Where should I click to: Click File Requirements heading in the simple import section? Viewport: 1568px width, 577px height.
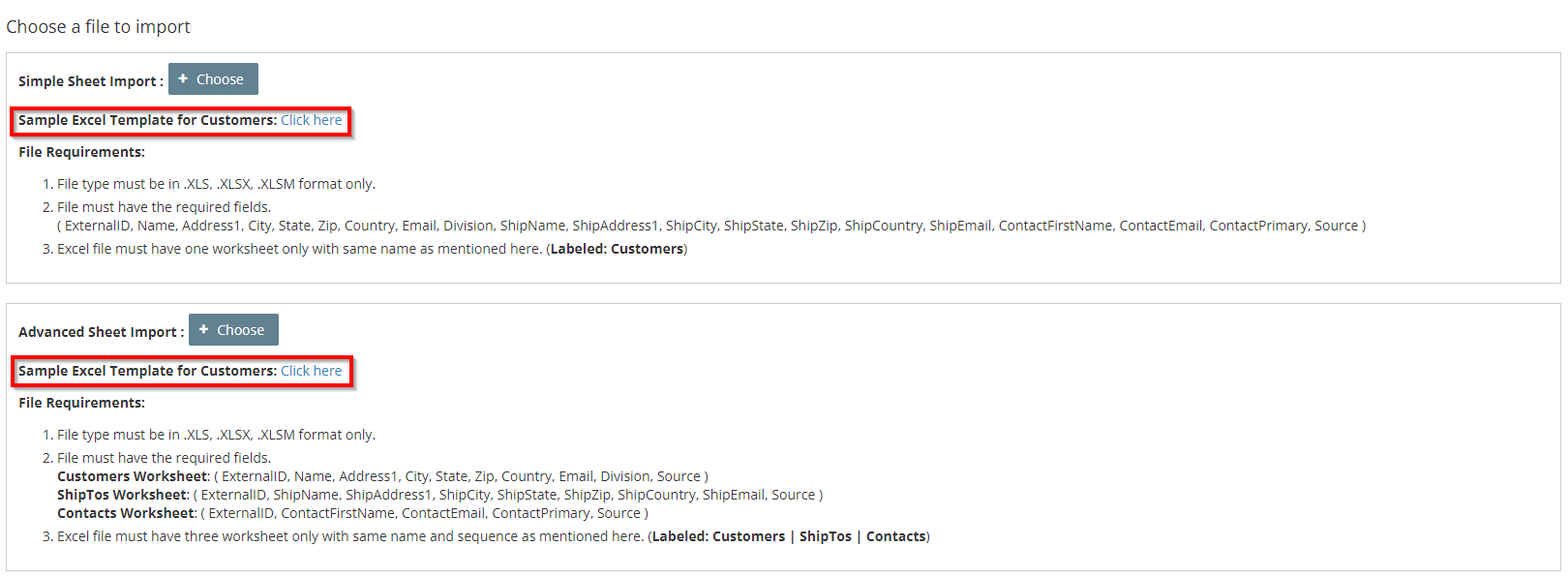click(81, 152)
